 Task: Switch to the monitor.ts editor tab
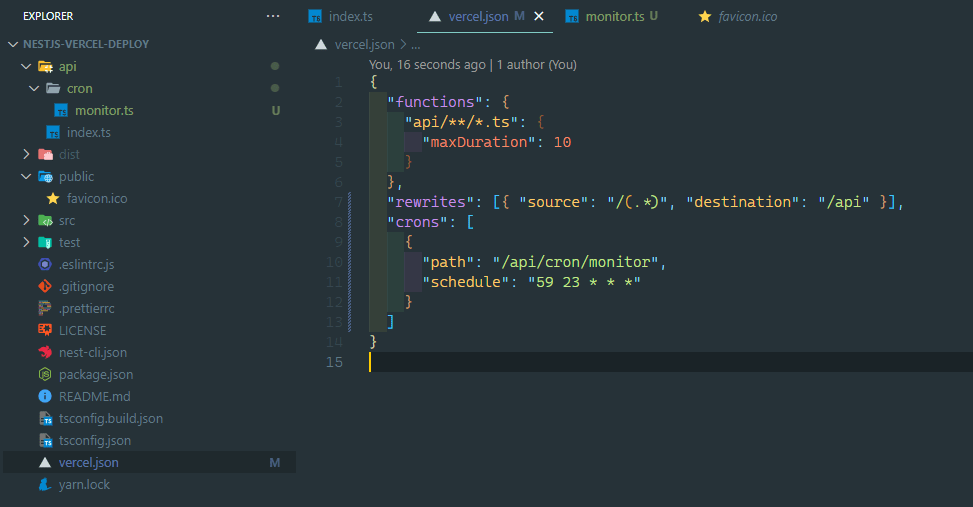(x=614, y=17)
